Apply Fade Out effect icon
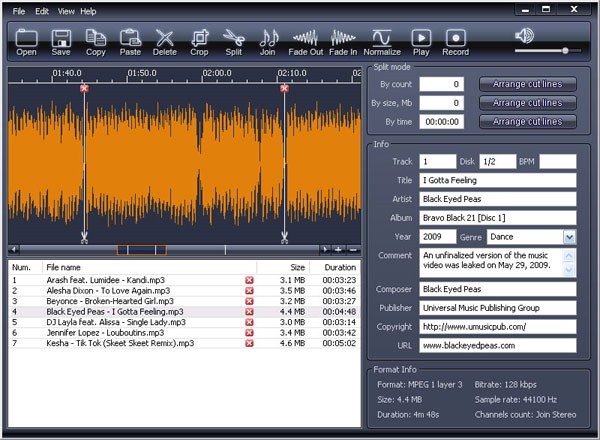The height and width of the screenshot is (440, 600). (x=305, y=40)
